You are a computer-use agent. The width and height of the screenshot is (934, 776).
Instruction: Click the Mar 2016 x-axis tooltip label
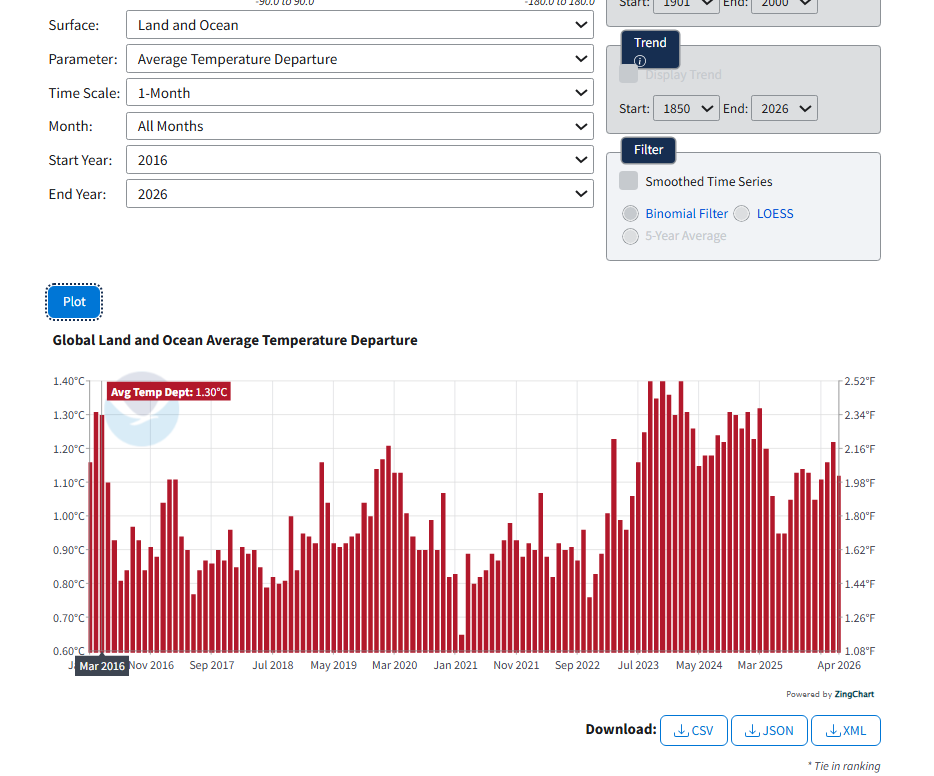click(102, 666)
